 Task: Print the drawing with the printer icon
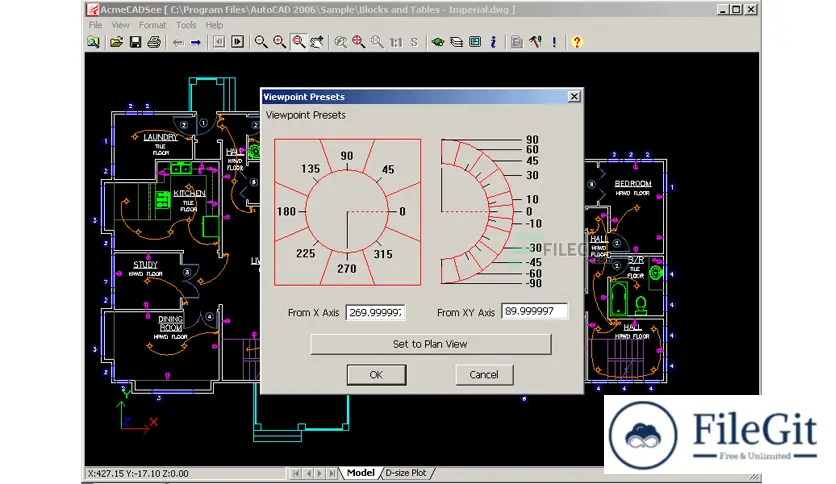coord(154,42)
